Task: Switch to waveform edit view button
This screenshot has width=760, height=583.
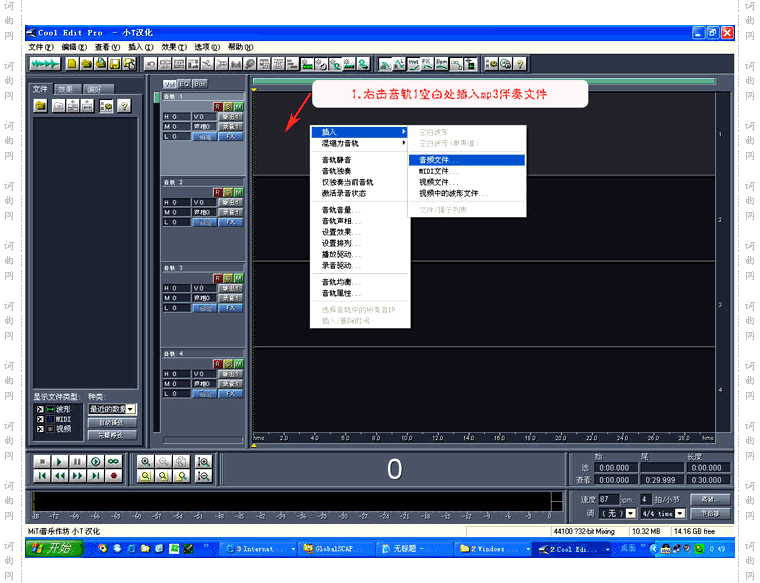Action: pyautogui.click(x=45, y=64)
